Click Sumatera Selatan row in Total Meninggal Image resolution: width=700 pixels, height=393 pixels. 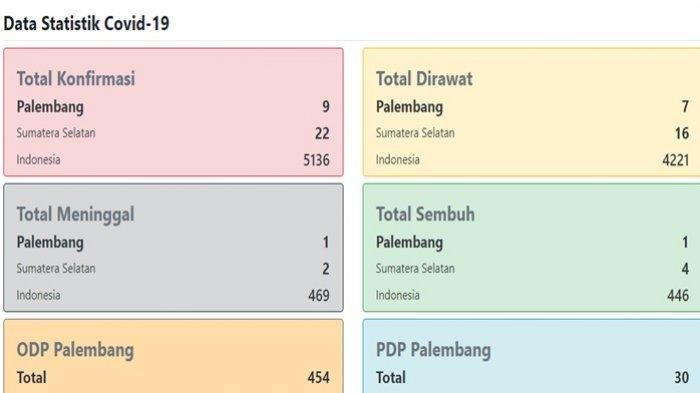(x=173, y=268)
